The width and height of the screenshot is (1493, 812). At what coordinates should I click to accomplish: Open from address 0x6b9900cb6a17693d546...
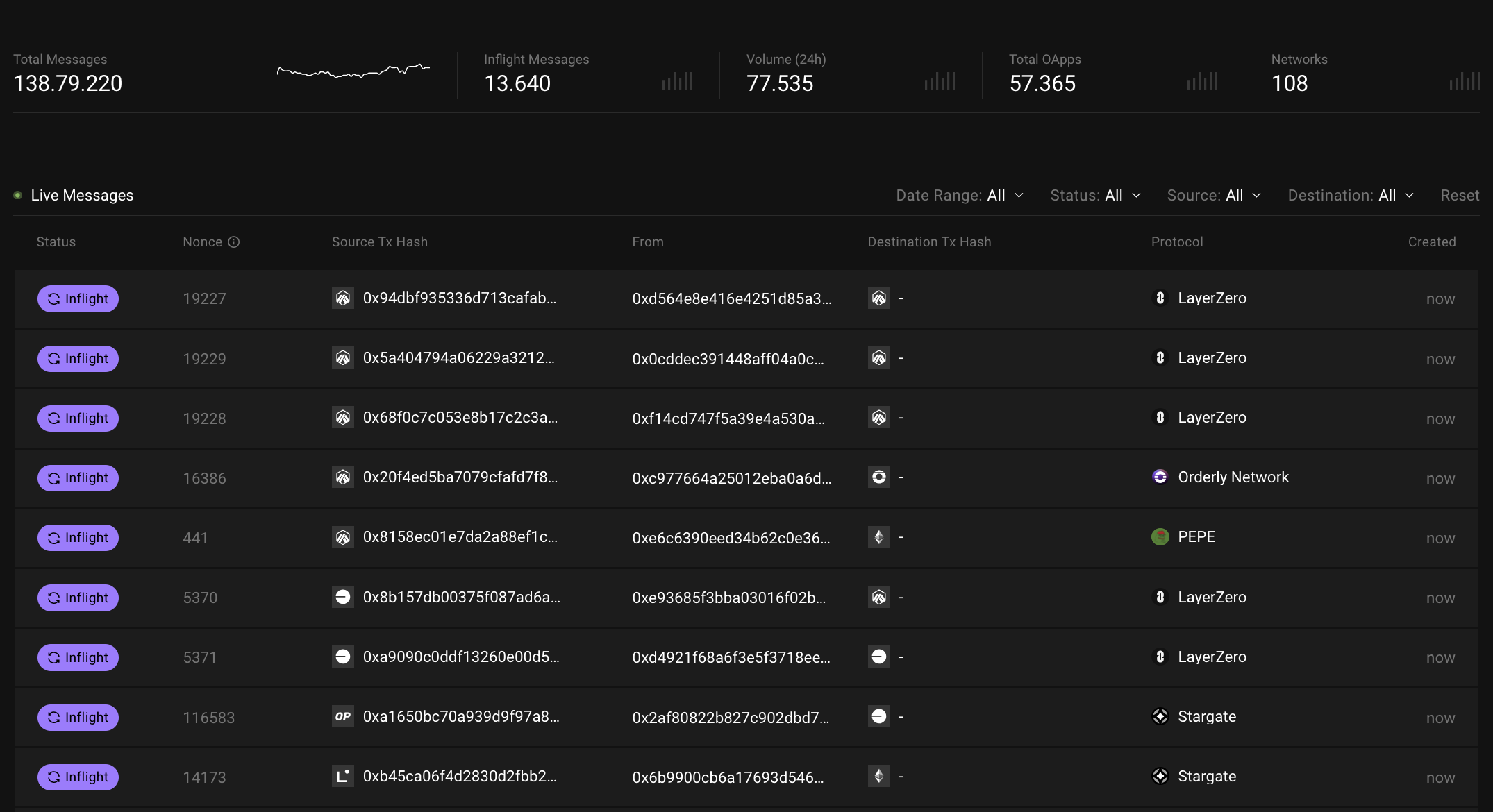[728, 777]
